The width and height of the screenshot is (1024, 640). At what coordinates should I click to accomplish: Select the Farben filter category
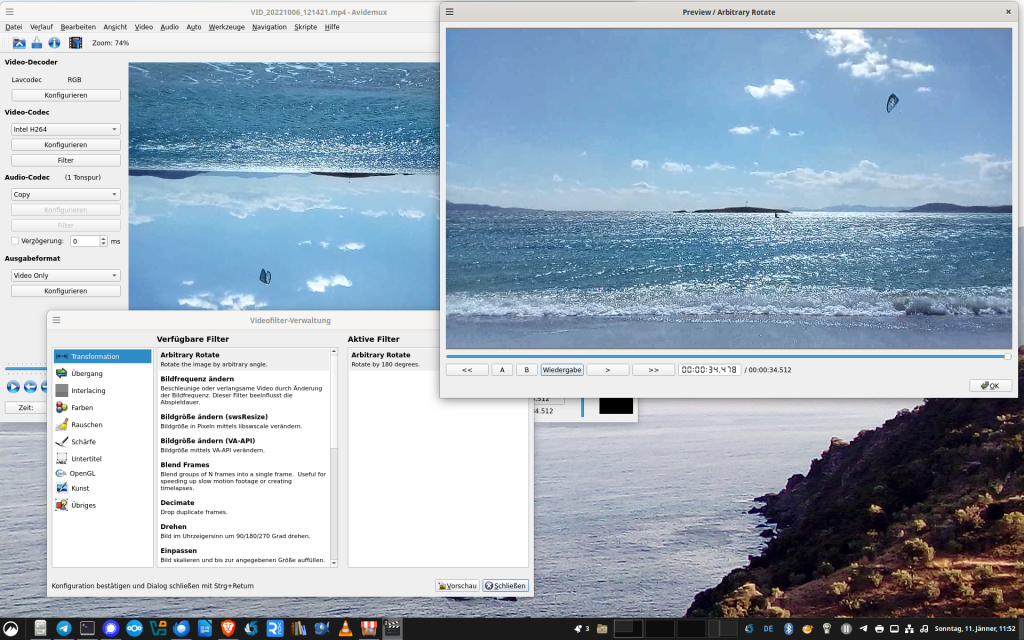(82, 408)
